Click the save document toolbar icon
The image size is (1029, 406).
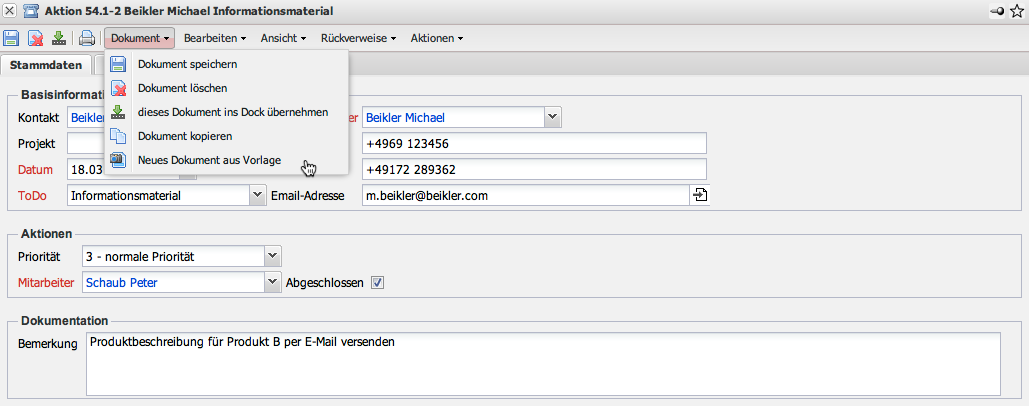tap(11, 39)
